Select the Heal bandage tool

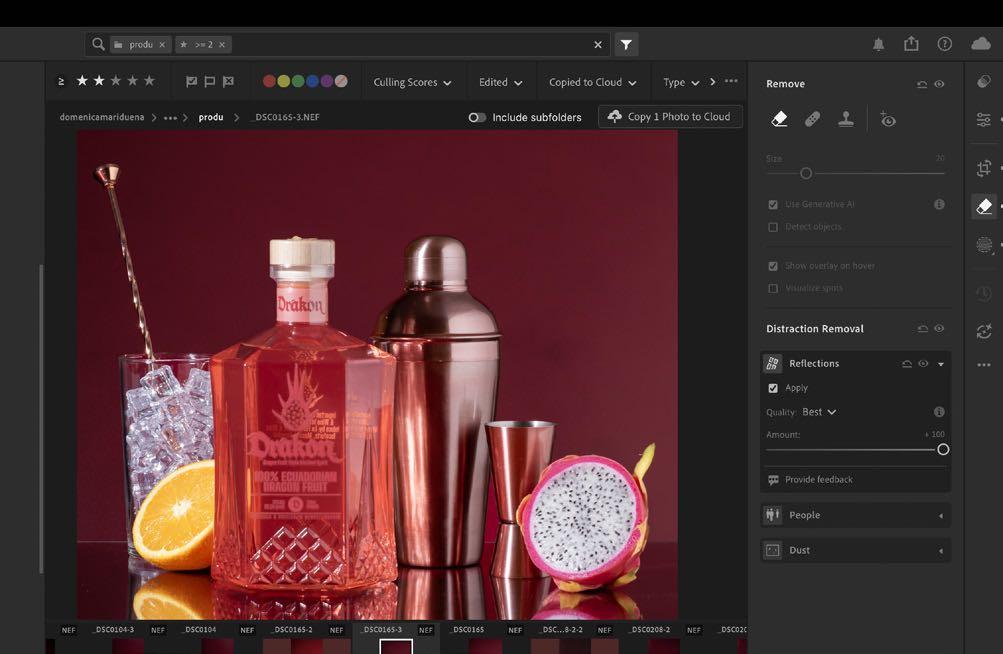[x=813, y=119]
